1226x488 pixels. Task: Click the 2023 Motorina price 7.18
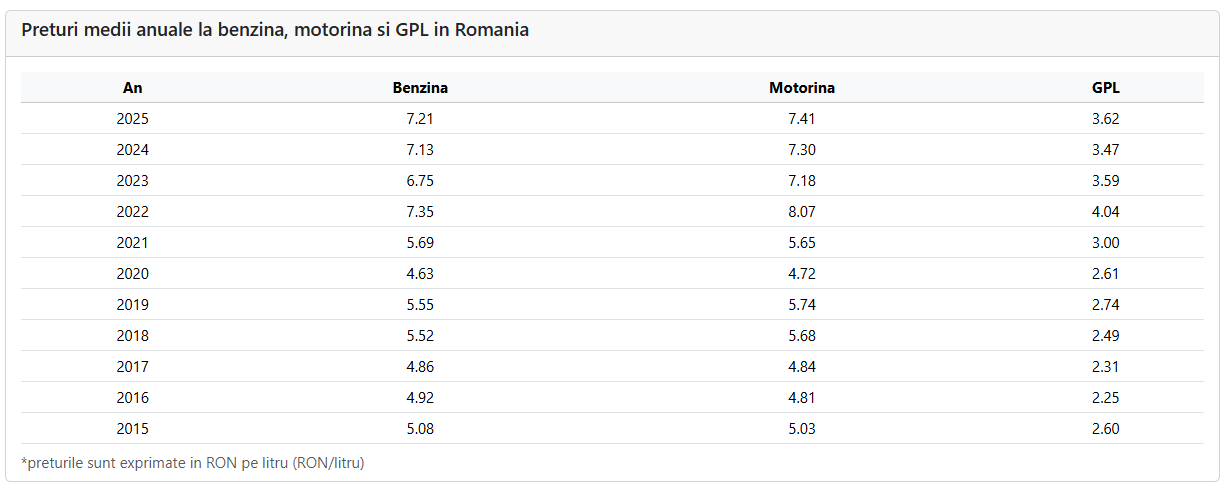pos(801,181)
